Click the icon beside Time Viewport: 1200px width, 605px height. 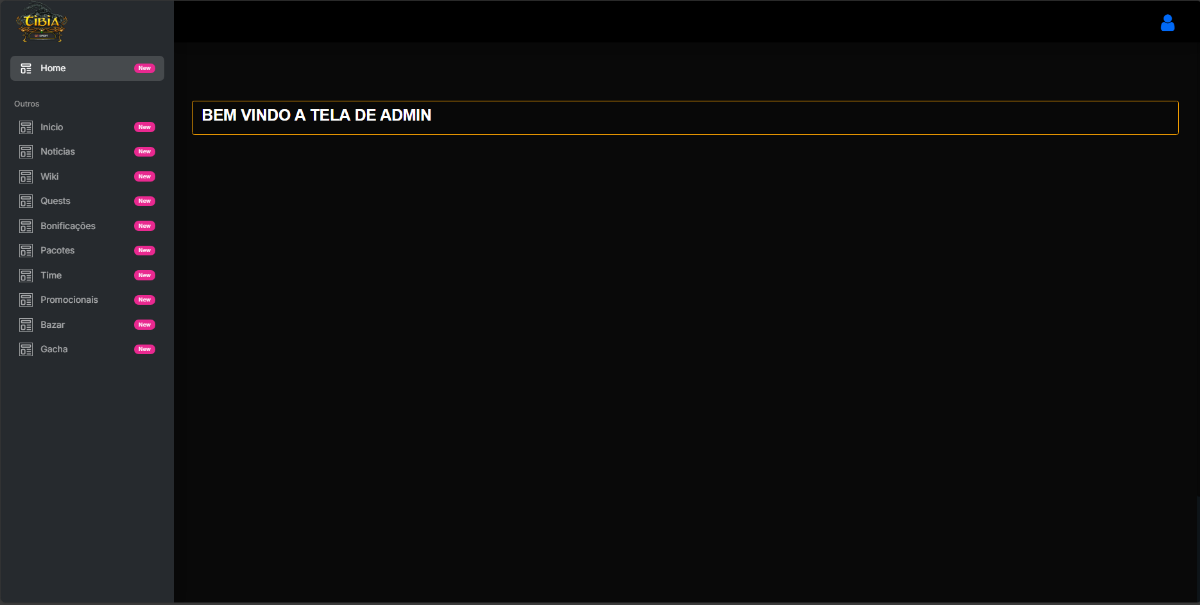[x=26, y=275]
